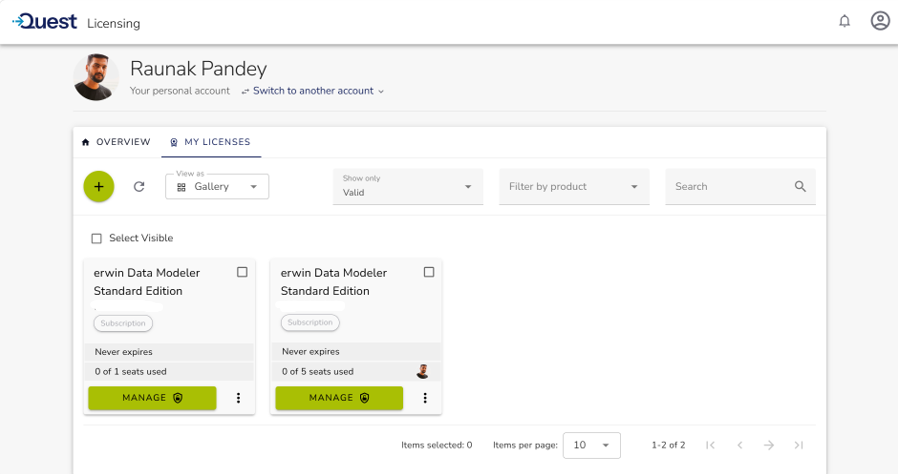The height and width of the screenshot is (474, 898).
Task: Go to the previous page of licenses
Action: [739, 445]
